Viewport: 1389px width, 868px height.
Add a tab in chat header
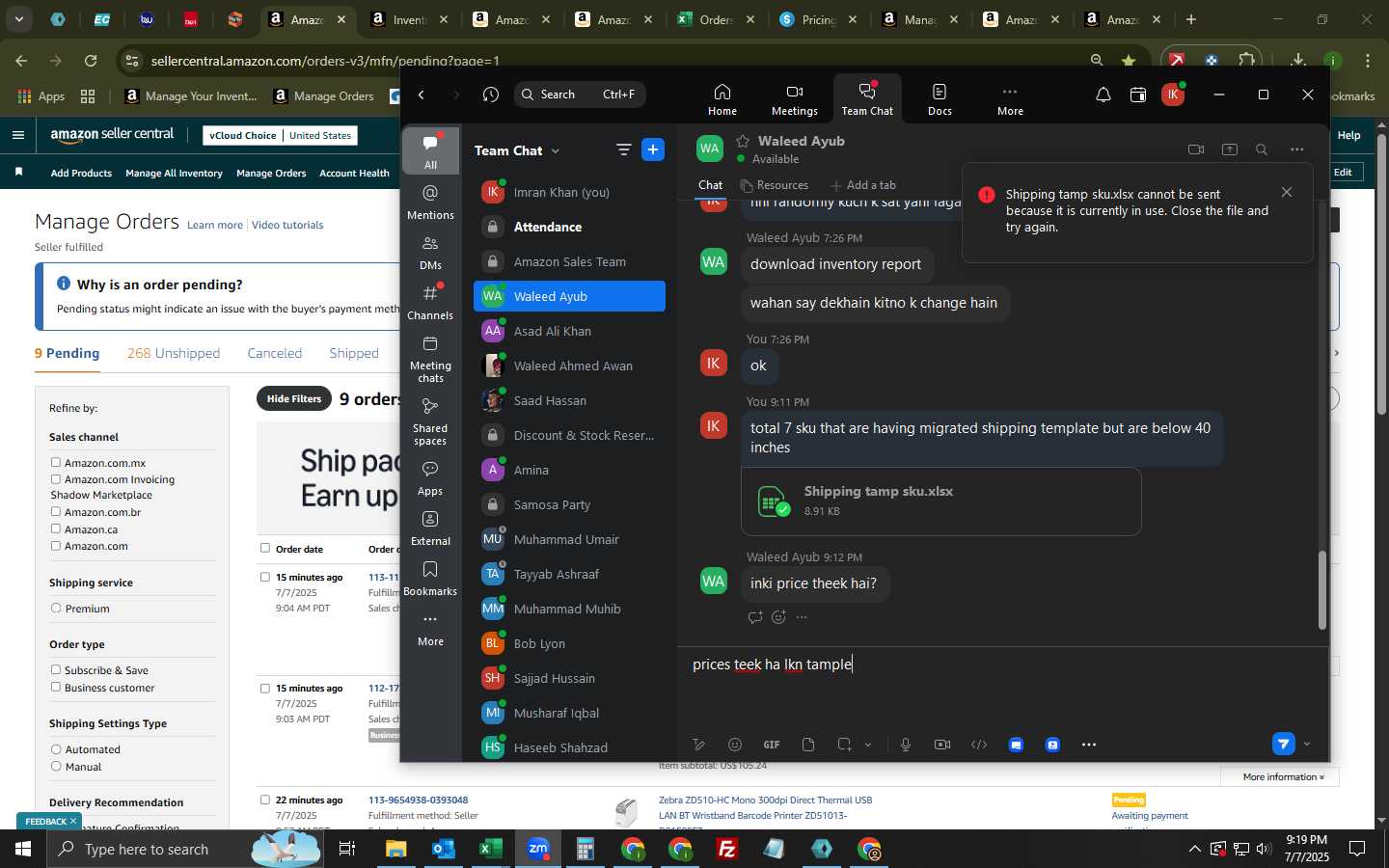pos(863,185)
